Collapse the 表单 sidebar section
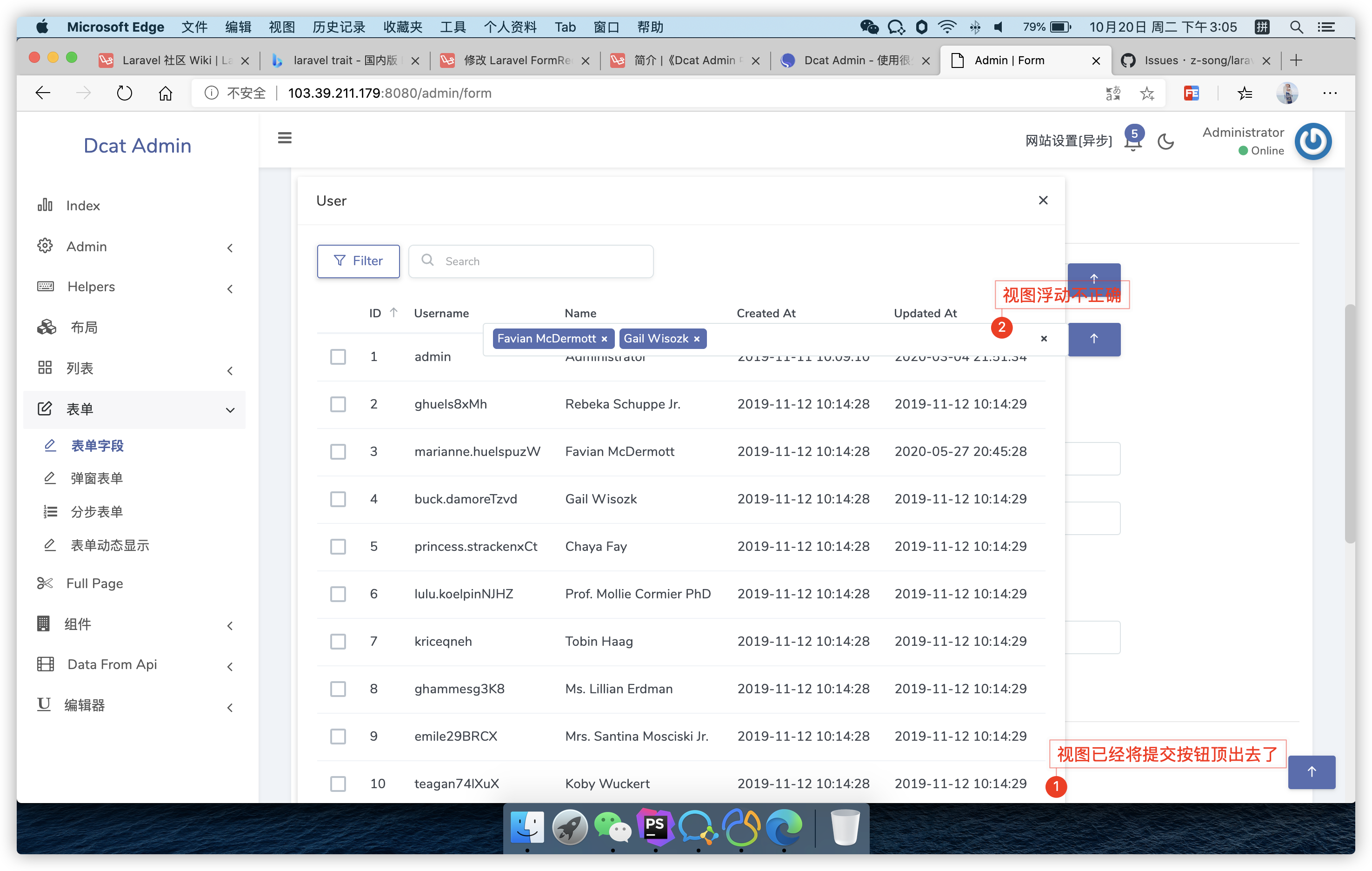This screenshot has height=871, width=1372. [230, 409]
